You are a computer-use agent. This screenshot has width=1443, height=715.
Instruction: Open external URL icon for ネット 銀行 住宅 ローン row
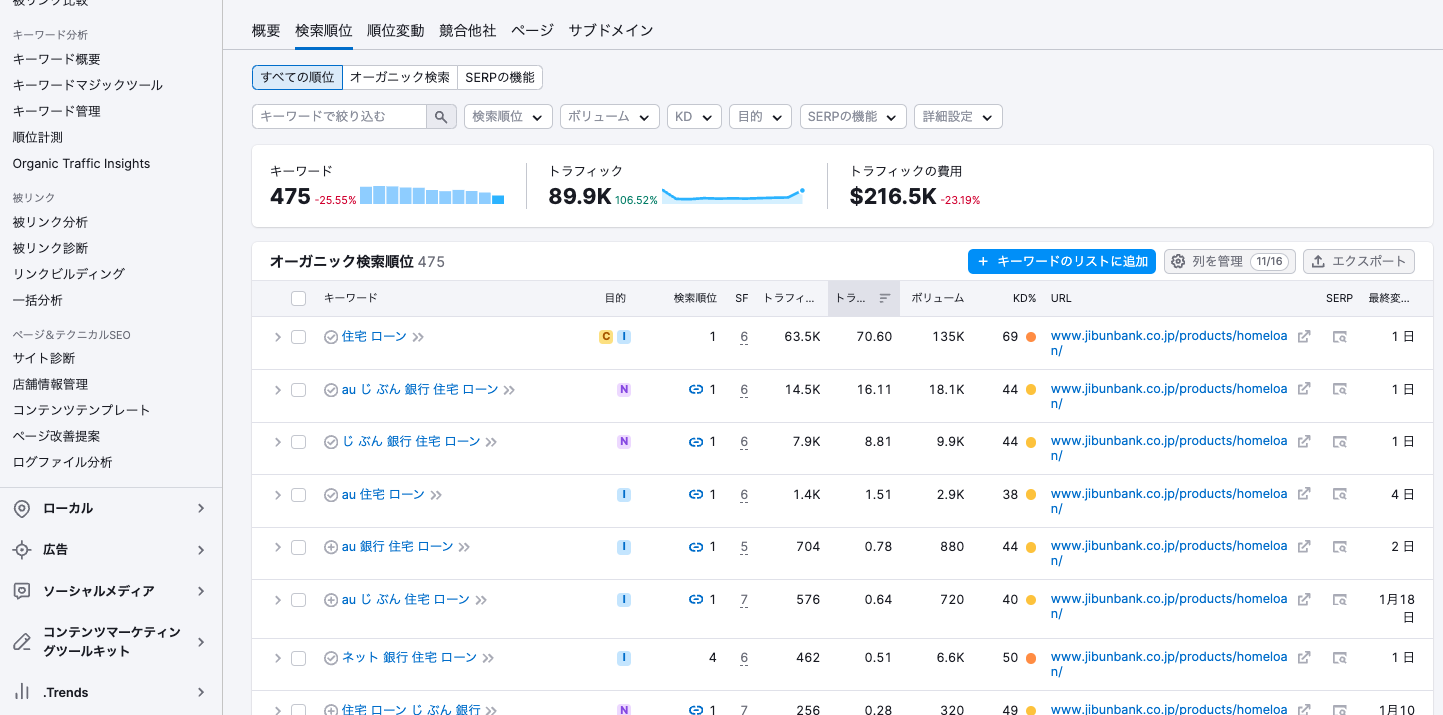click(x=1304, y=658)
